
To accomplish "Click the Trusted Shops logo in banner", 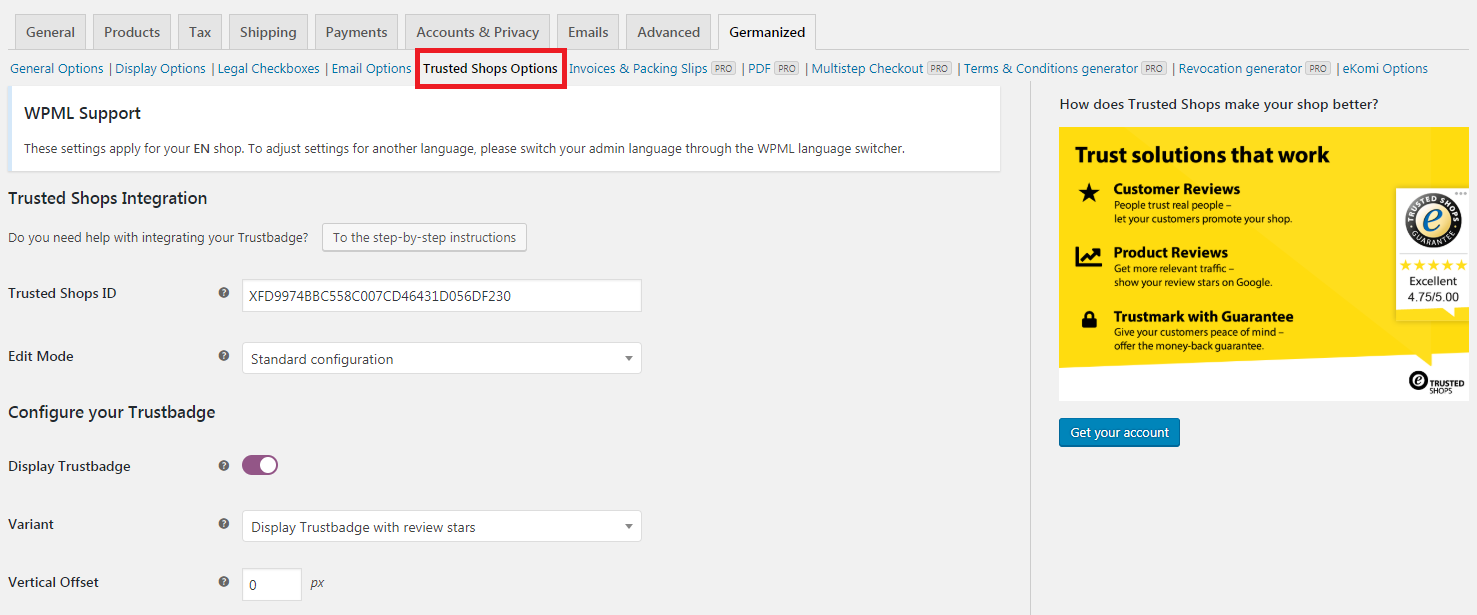I will point(1436,382).
